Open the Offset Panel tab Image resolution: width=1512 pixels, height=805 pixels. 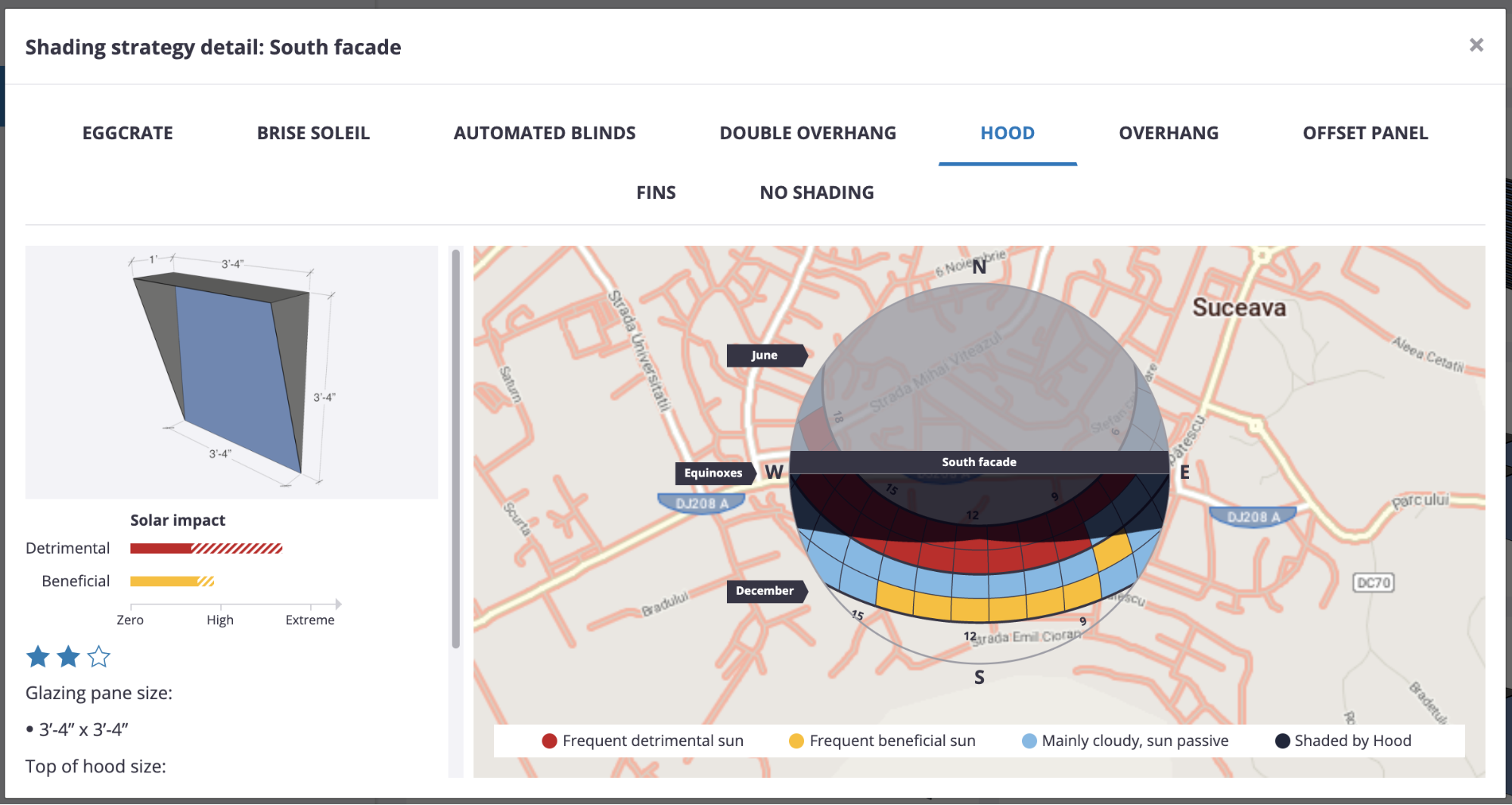[1365, 133]
